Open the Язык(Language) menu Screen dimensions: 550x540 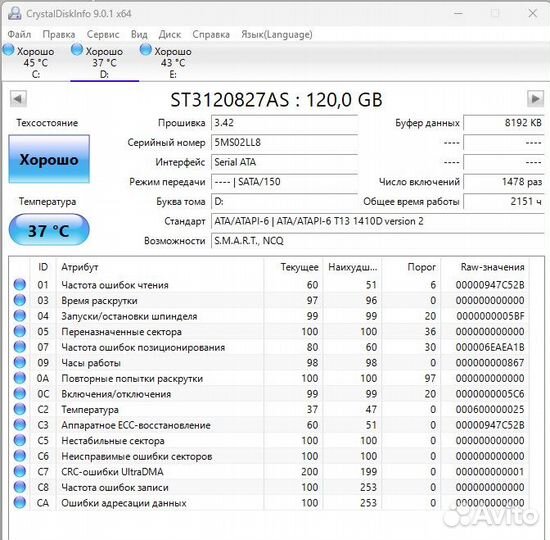coord(276,34)
